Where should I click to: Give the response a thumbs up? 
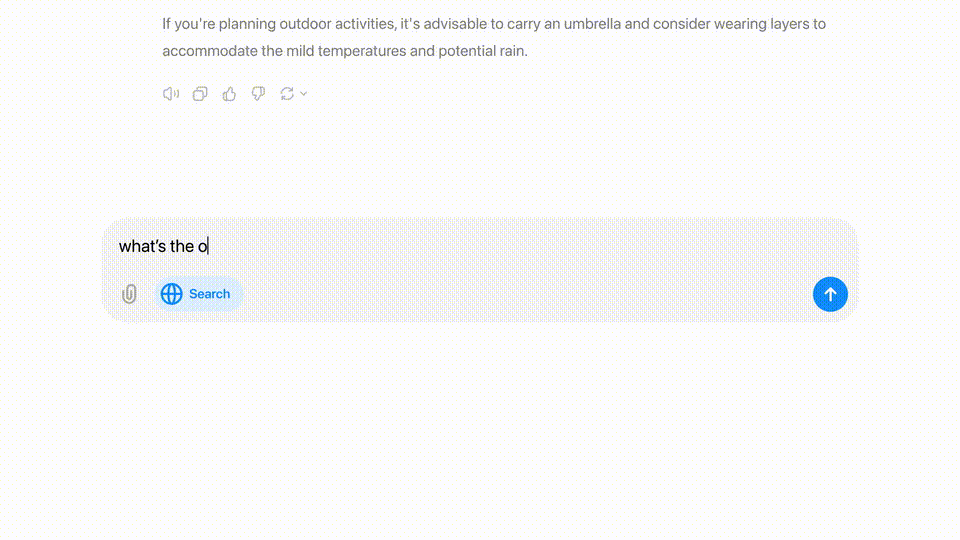pyautogui.click(x=229, y=94)
